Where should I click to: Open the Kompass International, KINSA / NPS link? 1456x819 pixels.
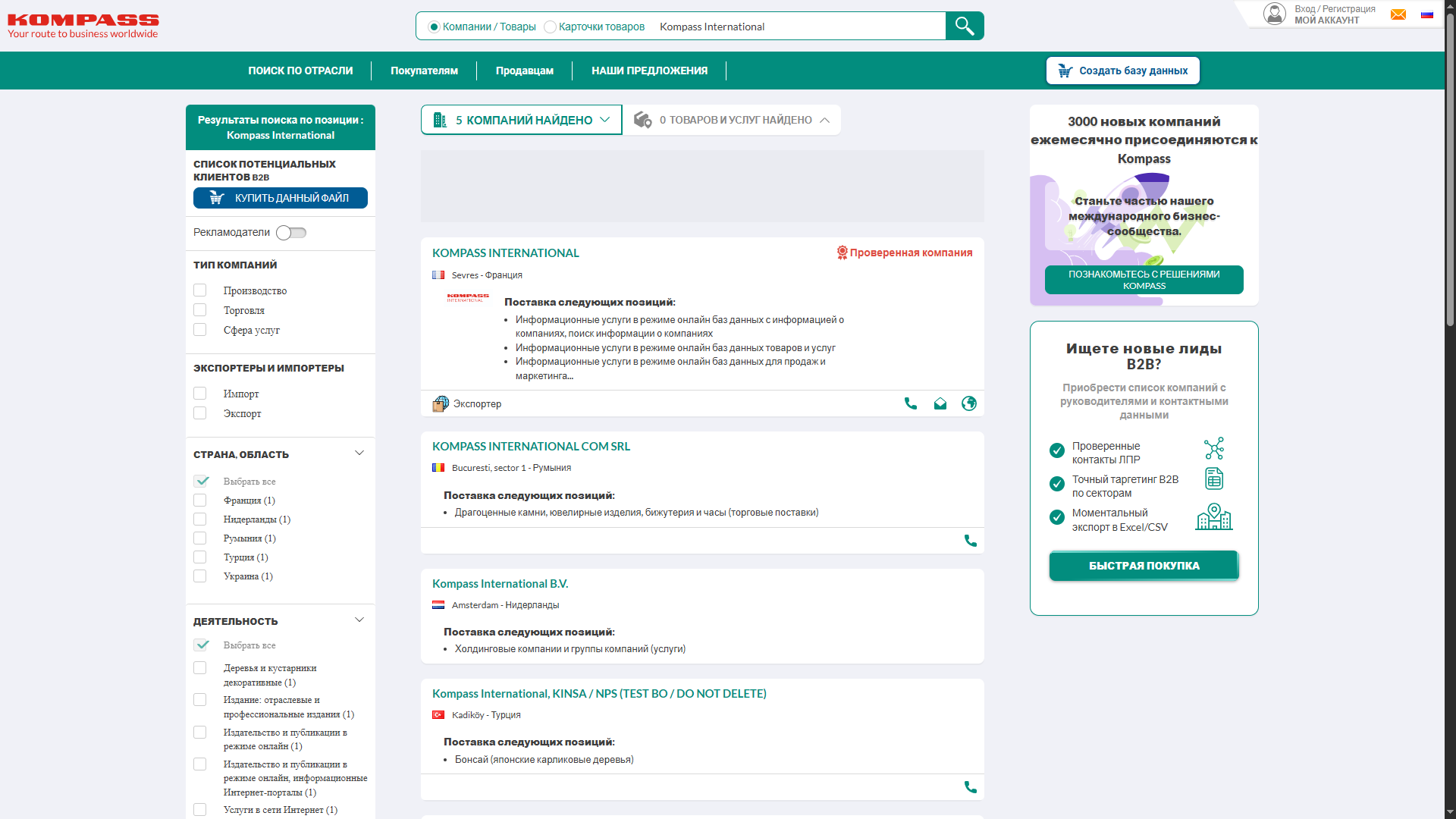pos(600,694)
